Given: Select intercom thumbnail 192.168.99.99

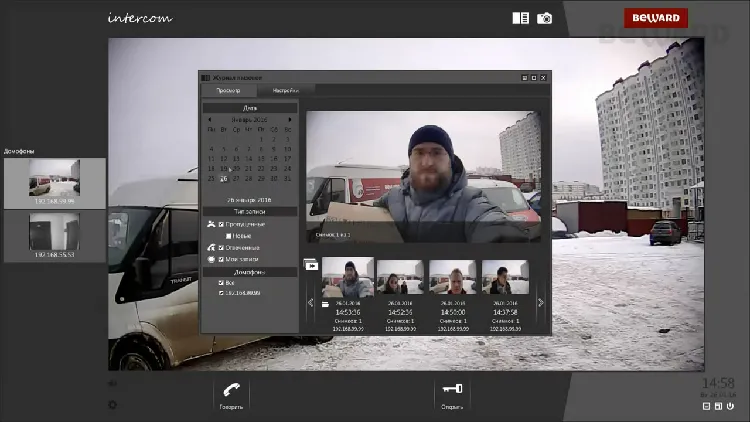Looking at the screenshot, I should tap(55, 183).
